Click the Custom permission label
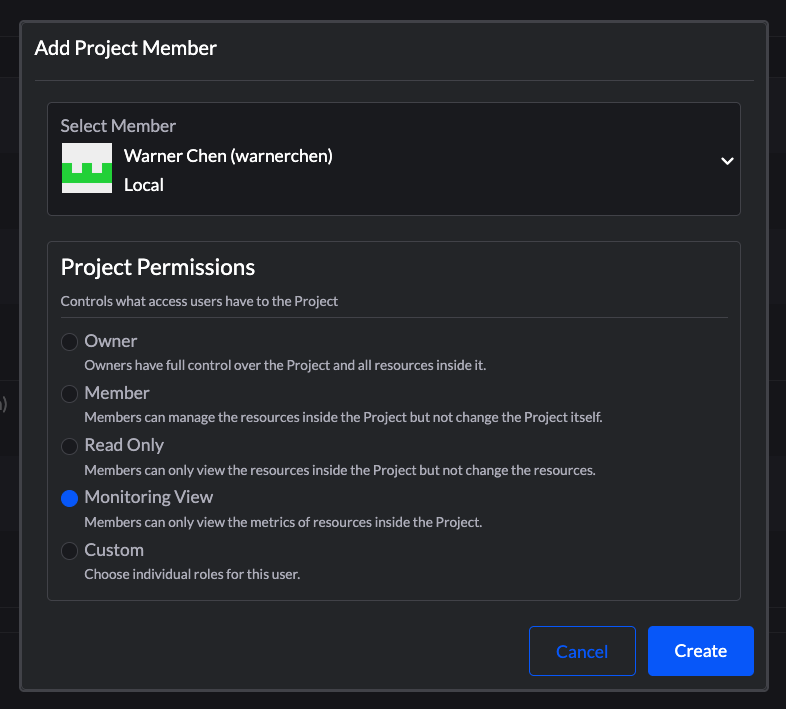This screenshot has width=786, height=709. pos(114,550)
